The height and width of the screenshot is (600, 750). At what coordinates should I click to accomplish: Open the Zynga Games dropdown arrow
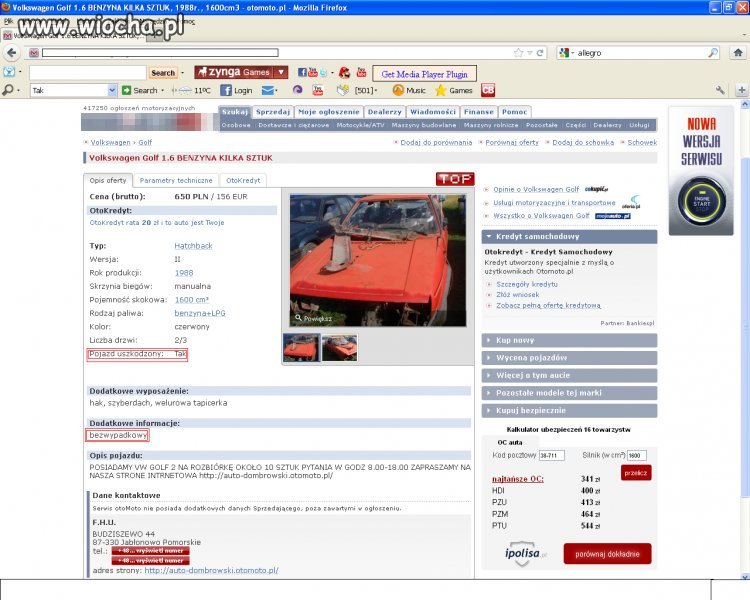[281, 72]
